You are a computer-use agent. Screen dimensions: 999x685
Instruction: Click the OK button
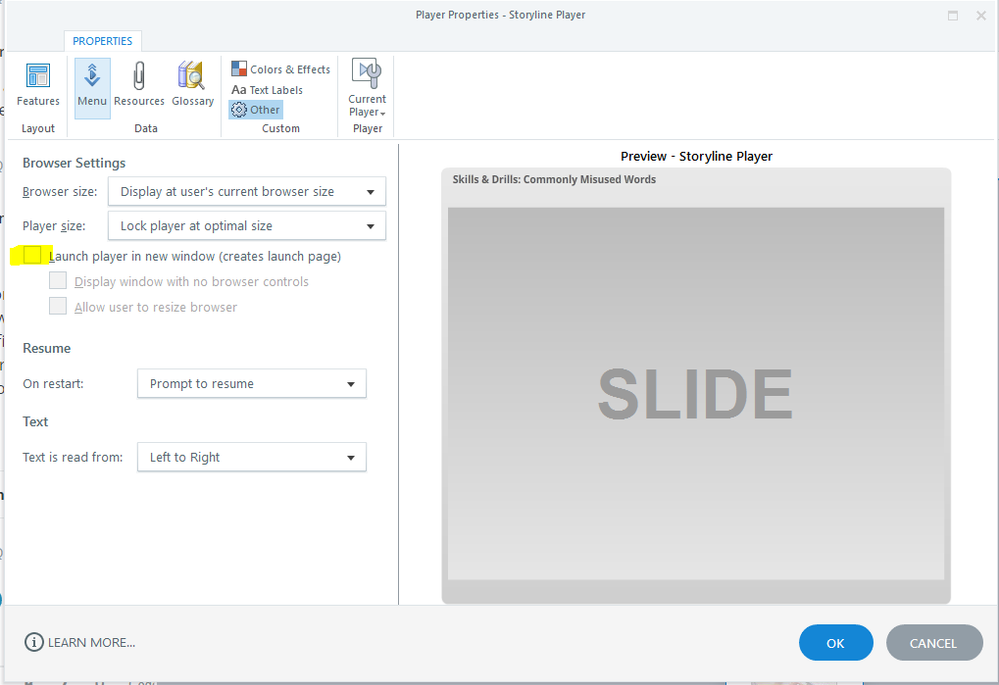[x=836, y=643]
